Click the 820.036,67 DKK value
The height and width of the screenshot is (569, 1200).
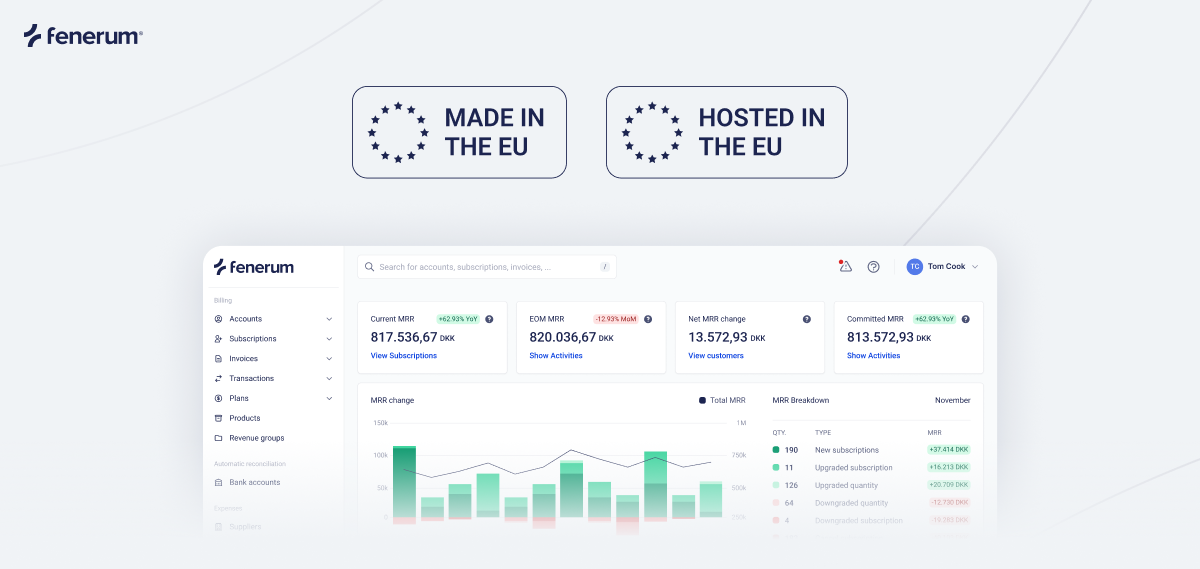[x=572, y=338]
